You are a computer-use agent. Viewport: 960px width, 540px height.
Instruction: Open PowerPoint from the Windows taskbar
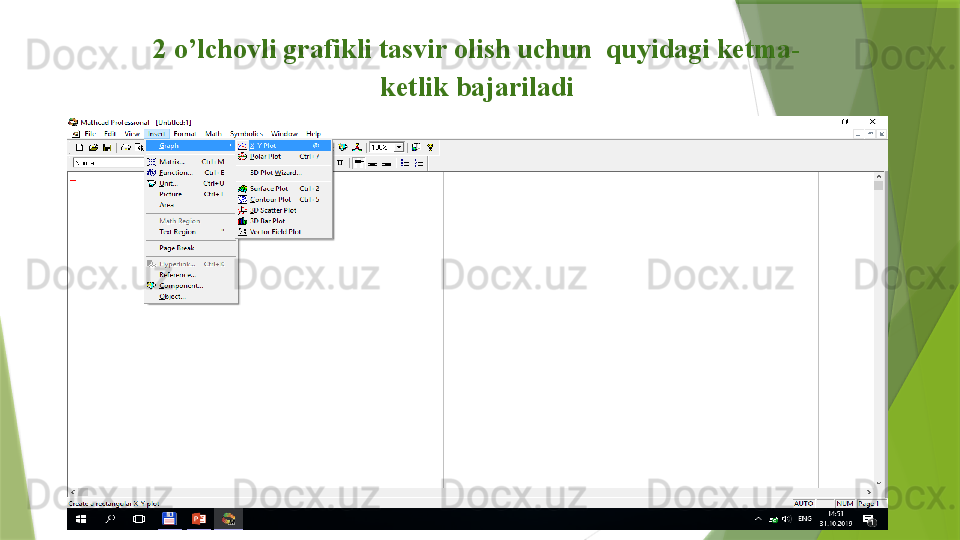point(198,519)
